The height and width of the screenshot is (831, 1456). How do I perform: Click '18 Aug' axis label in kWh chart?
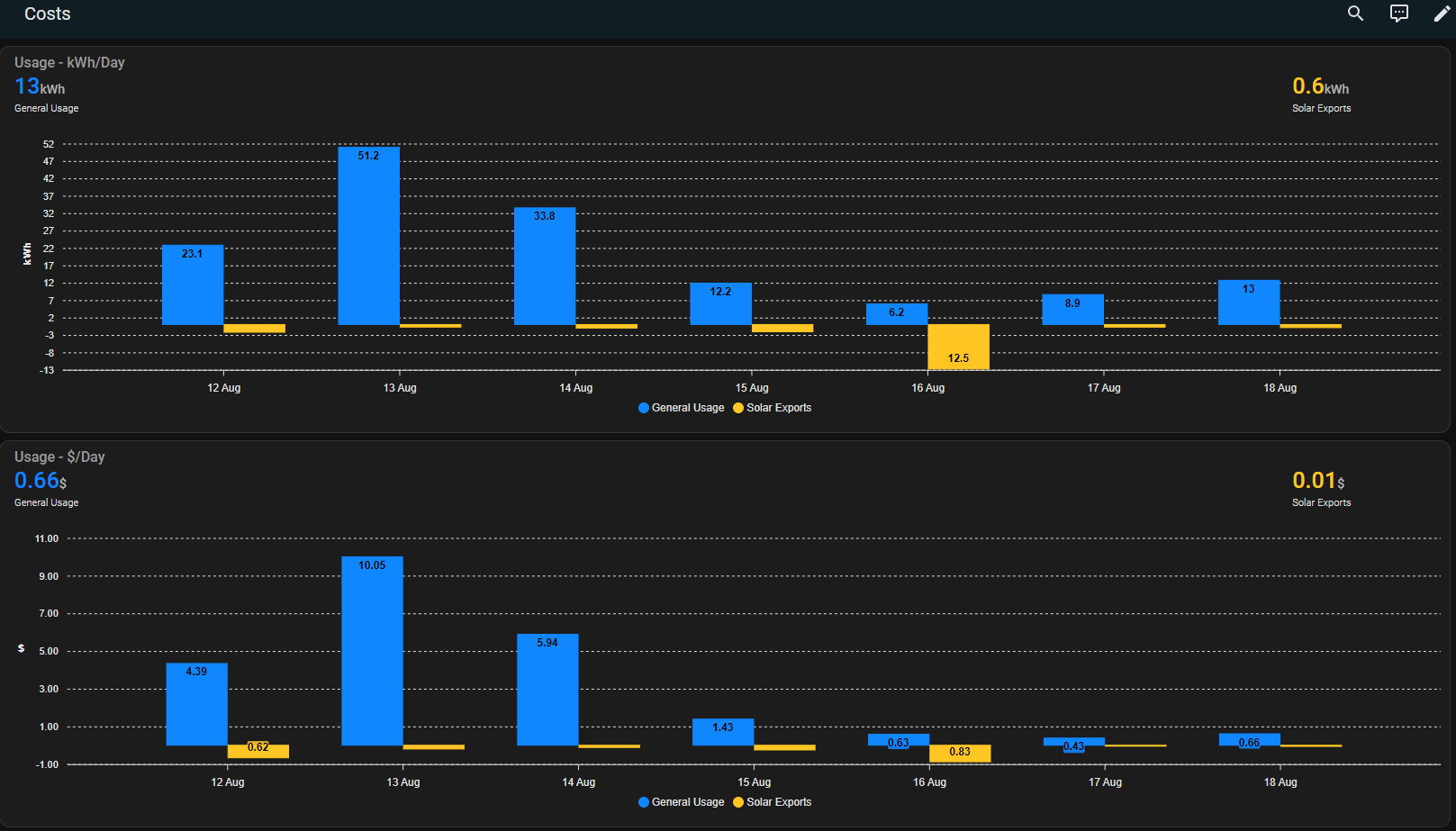pos(1280,388)
